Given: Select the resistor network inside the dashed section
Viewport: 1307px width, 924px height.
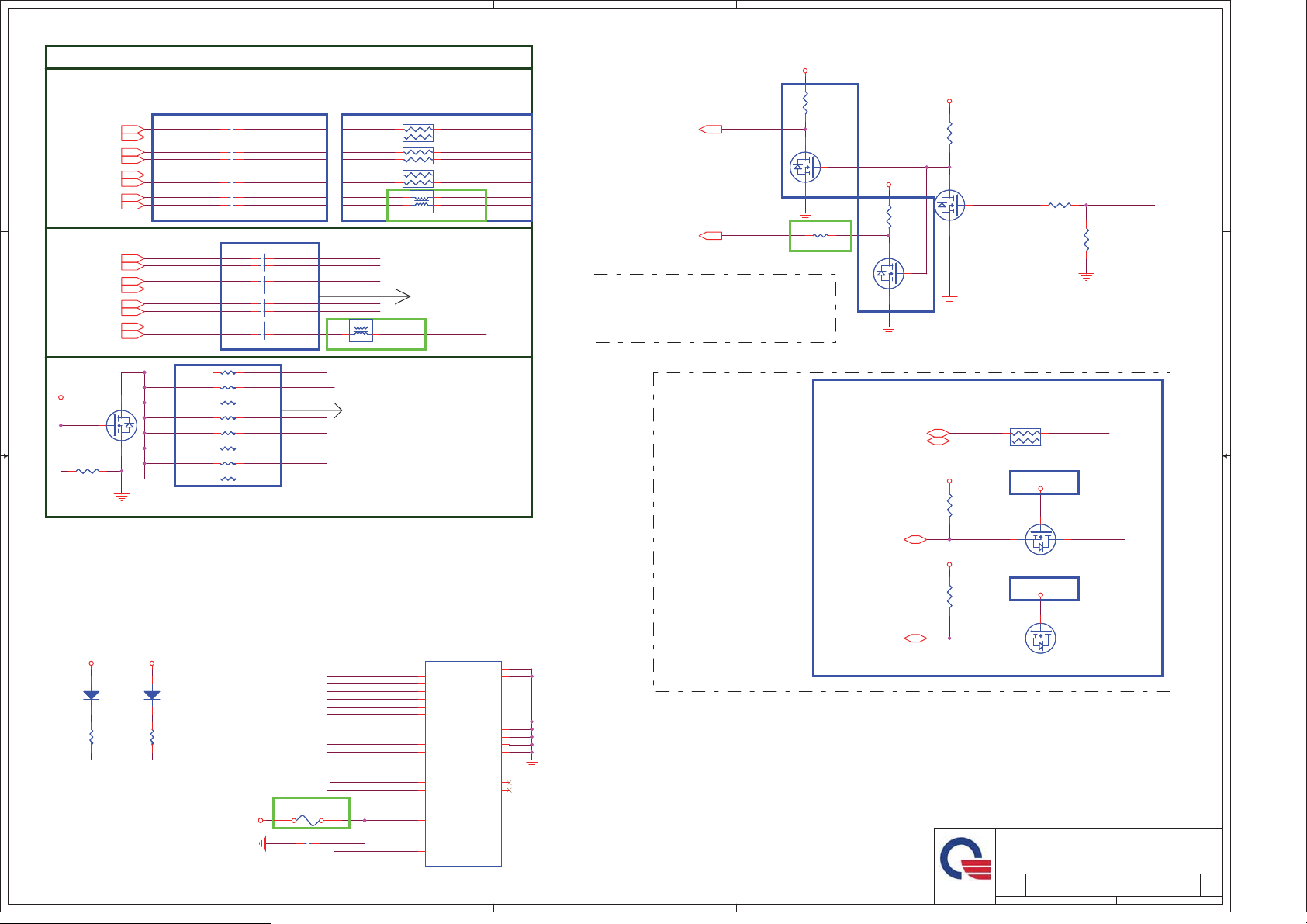Looking at the screenshot, I should pos(1025,437).
